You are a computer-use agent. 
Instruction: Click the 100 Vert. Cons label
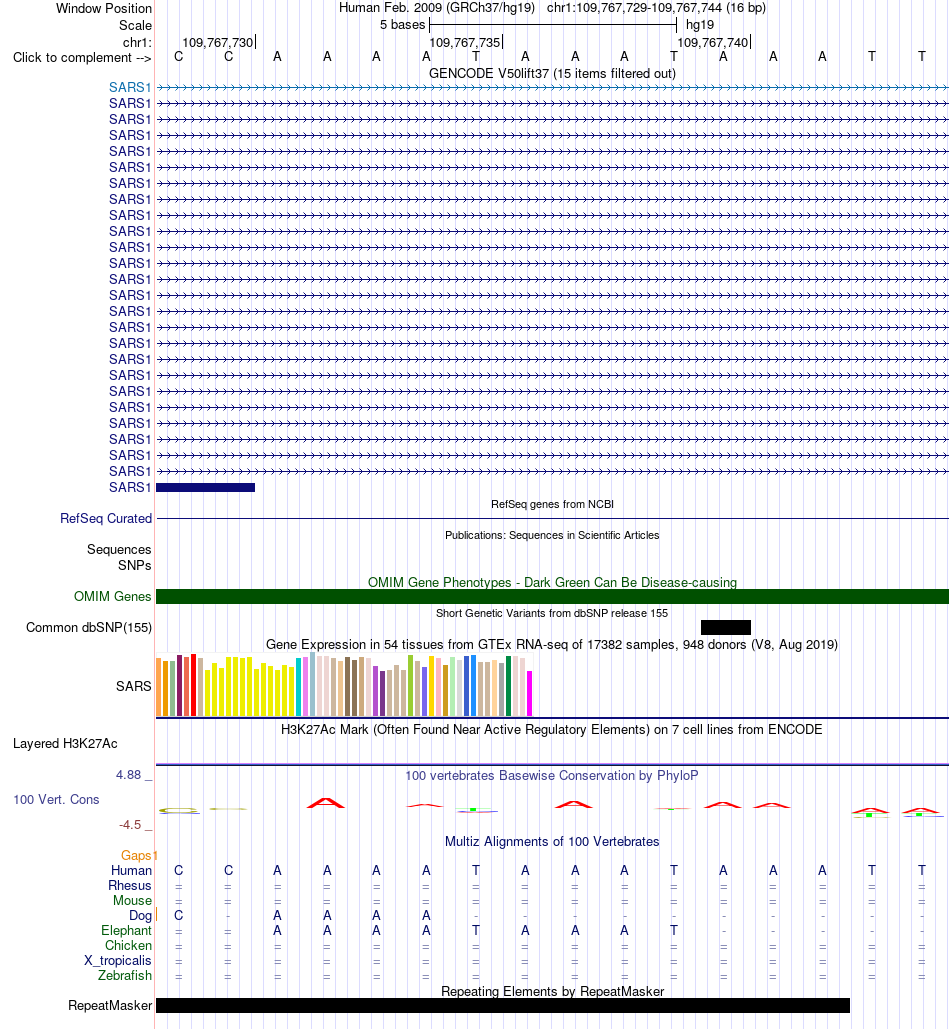pyautogui.click(x=56, y=799)
